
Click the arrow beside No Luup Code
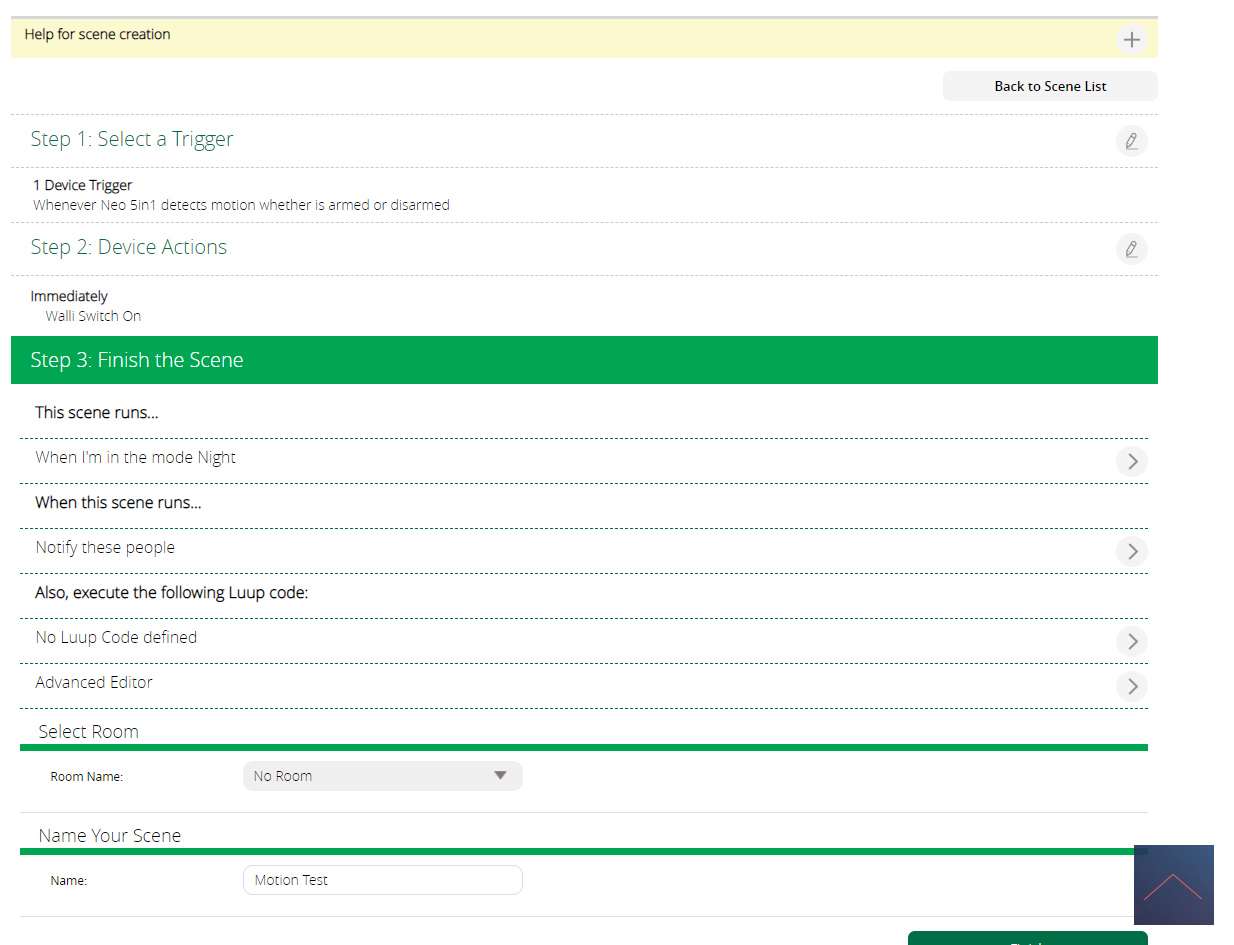coord(1132,641)
